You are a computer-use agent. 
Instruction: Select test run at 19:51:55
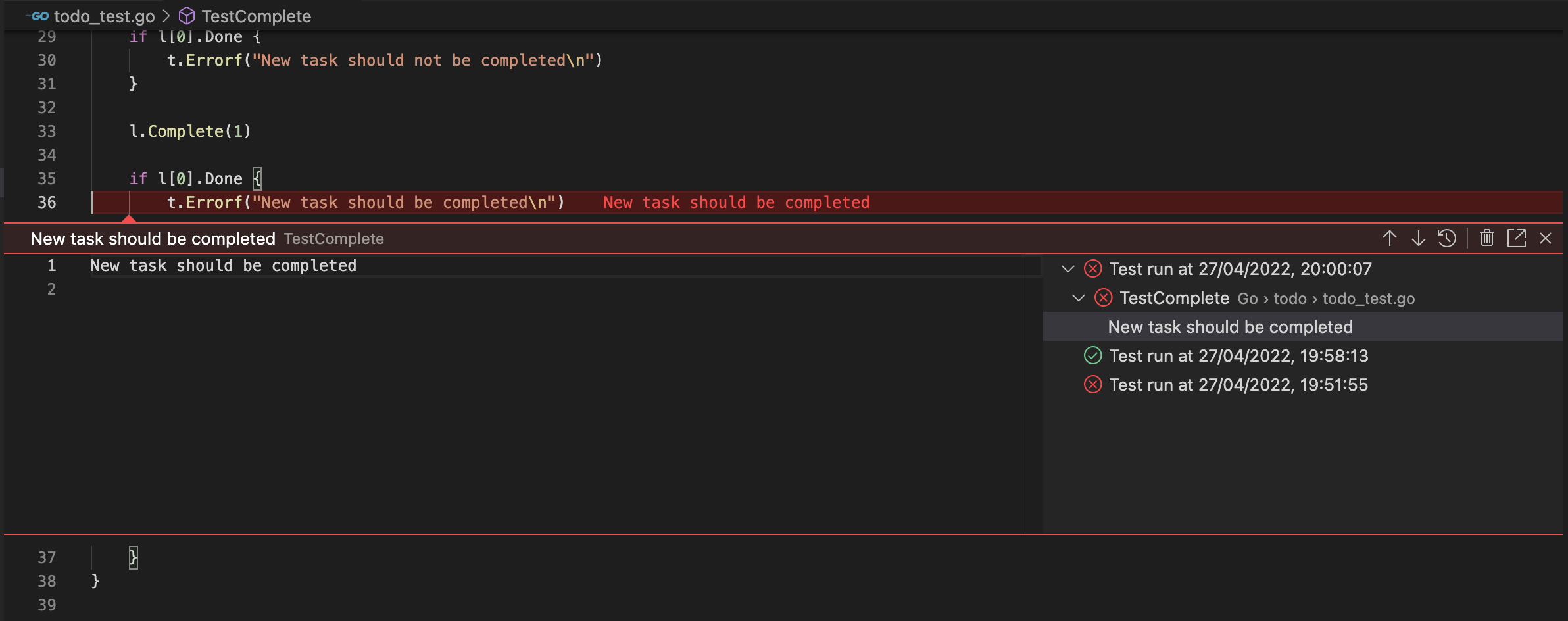1238,385
